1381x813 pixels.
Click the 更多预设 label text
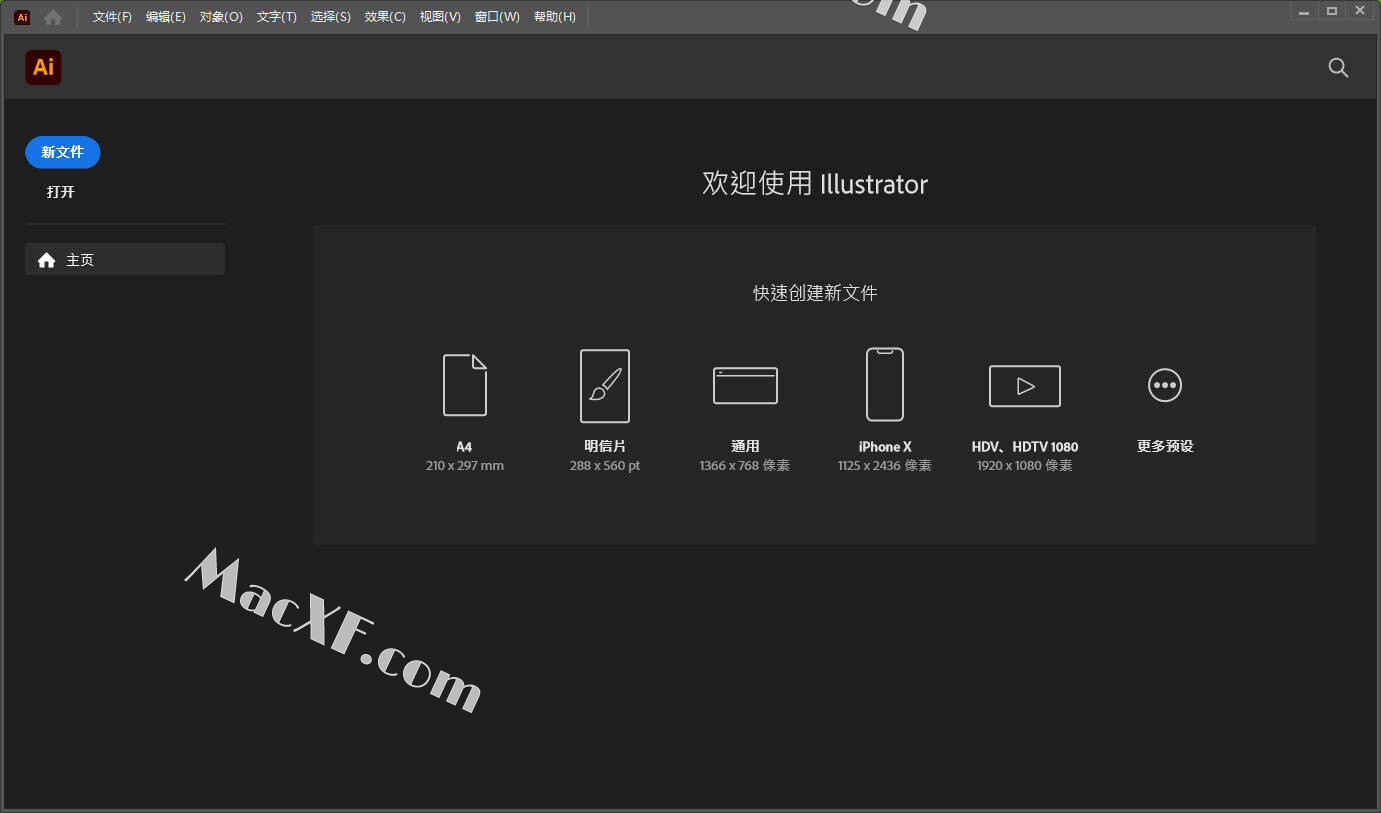pyautogui.click(x=1165, y=447)
